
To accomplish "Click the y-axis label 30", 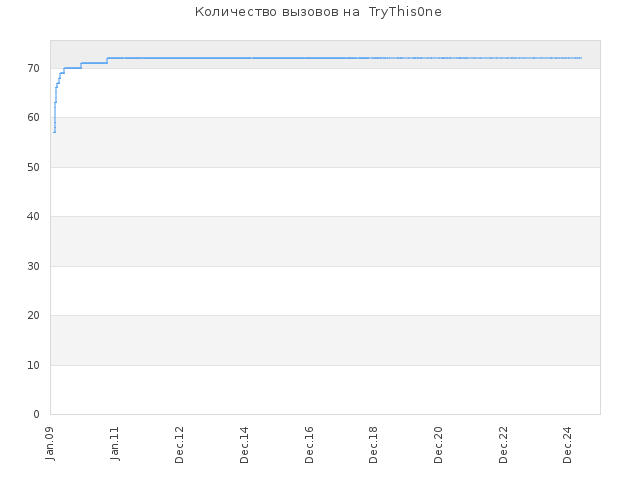I will [x=33, y=267].
